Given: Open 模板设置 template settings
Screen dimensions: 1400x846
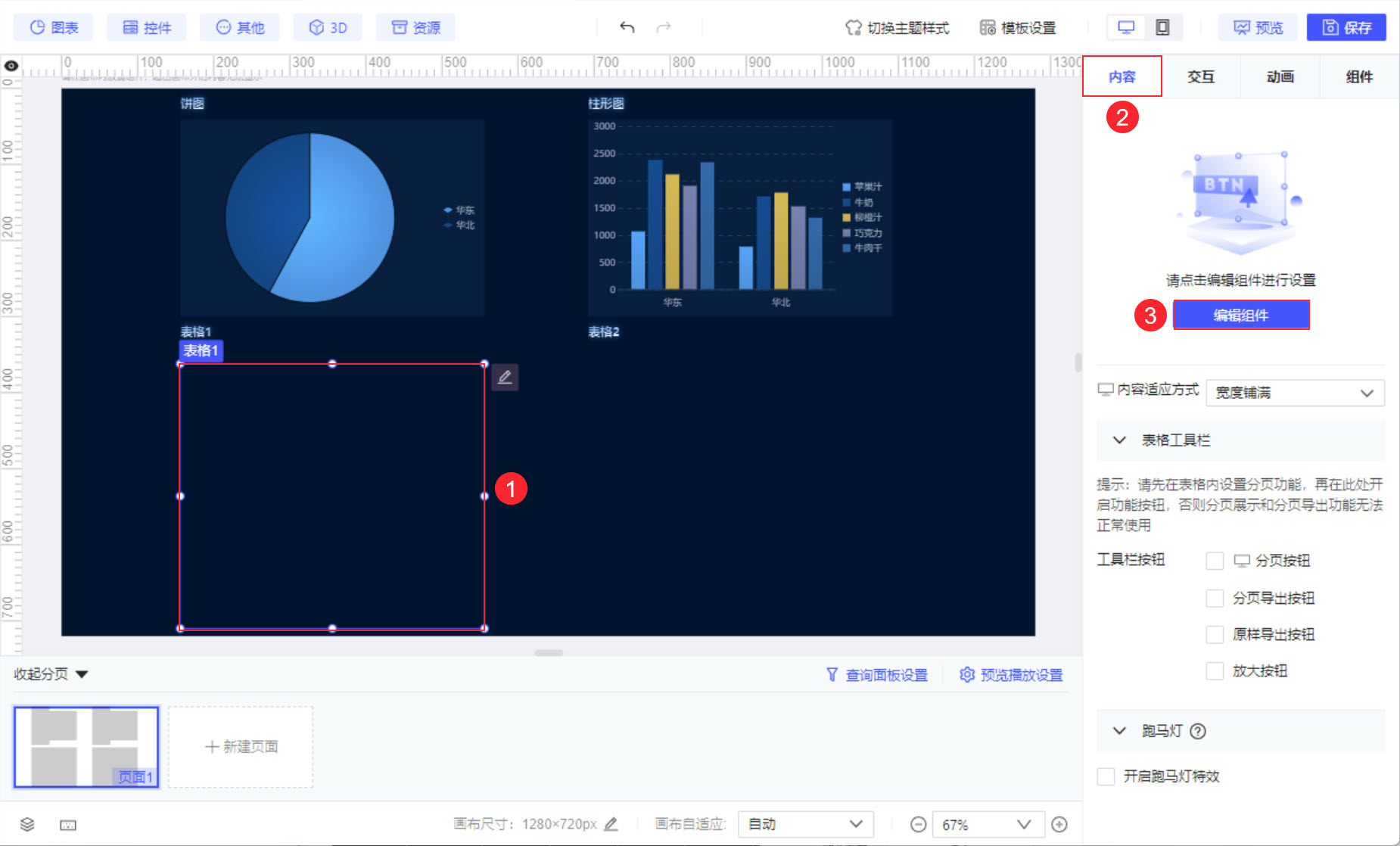Looking at the screenshot, I should 1018,27.
